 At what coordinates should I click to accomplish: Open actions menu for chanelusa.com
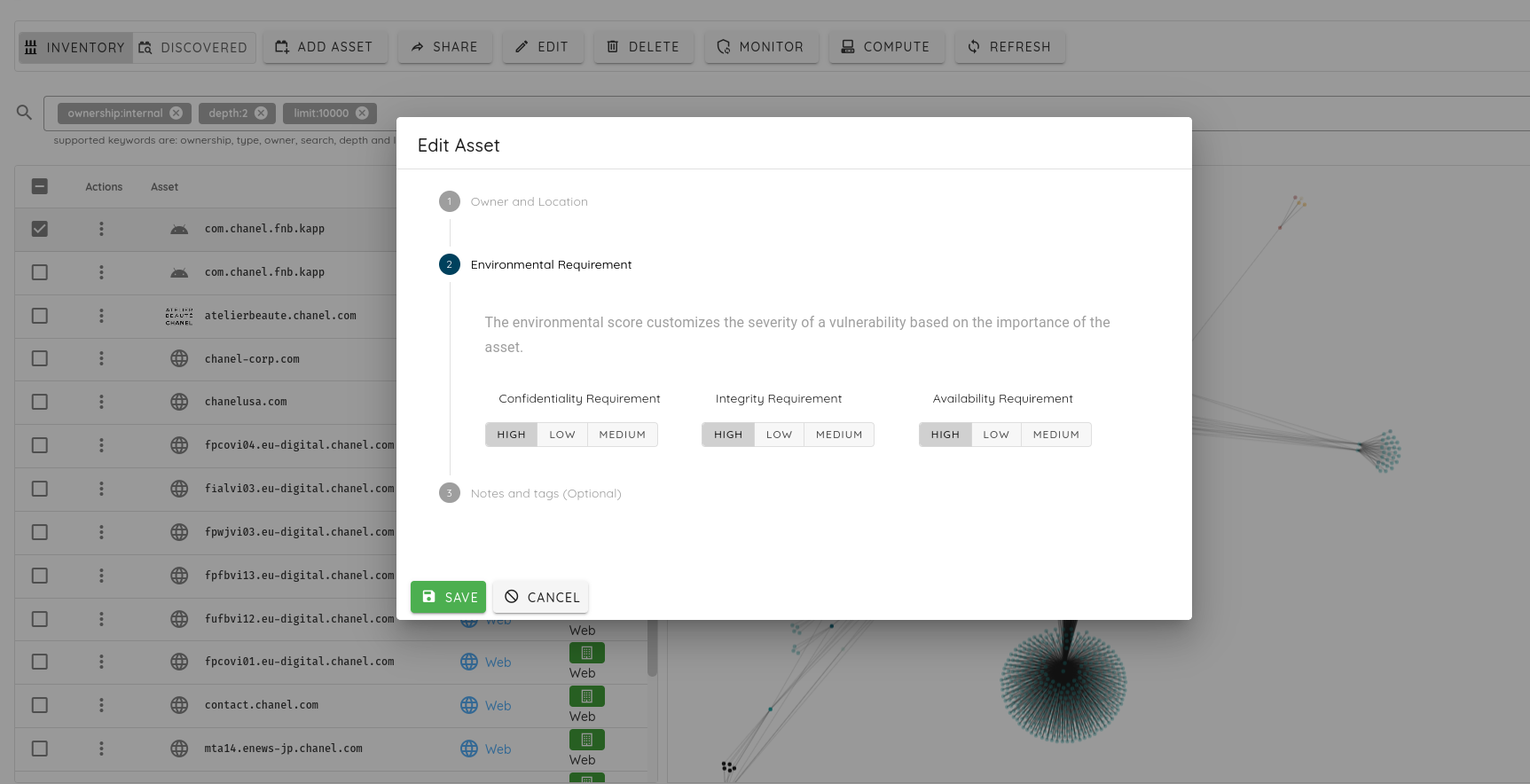[x=101, y=402]
